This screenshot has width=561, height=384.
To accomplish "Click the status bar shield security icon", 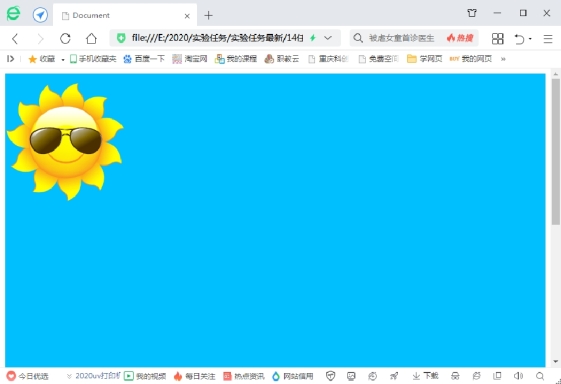I will [331, 376].
